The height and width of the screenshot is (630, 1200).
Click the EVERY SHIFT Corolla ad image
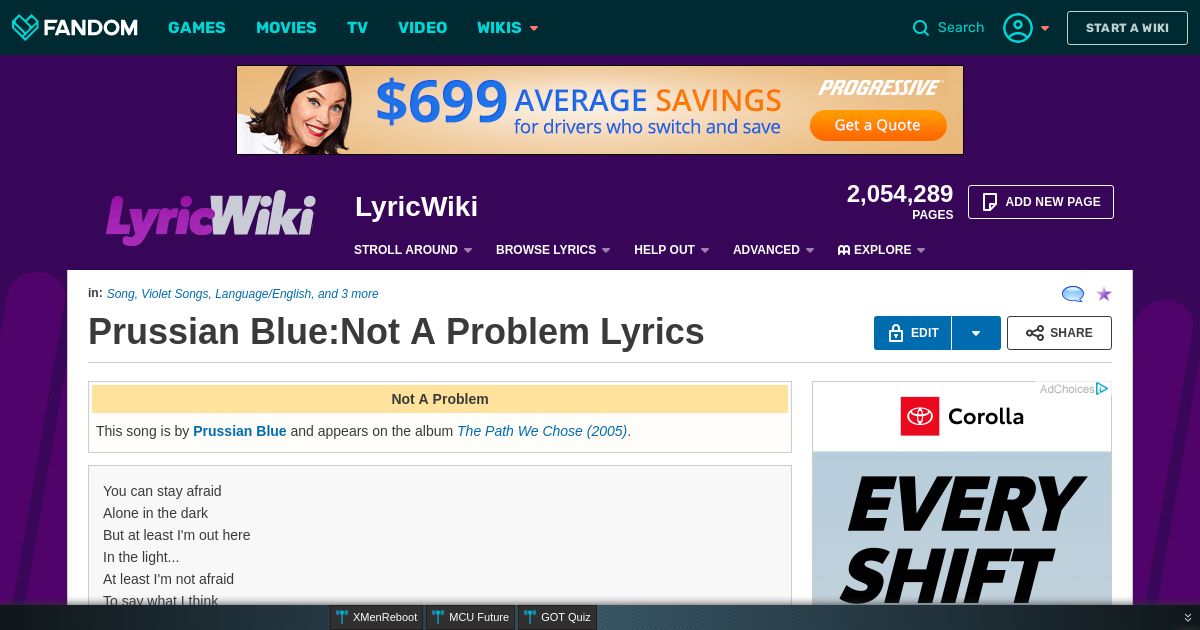(x=962, y=527)
